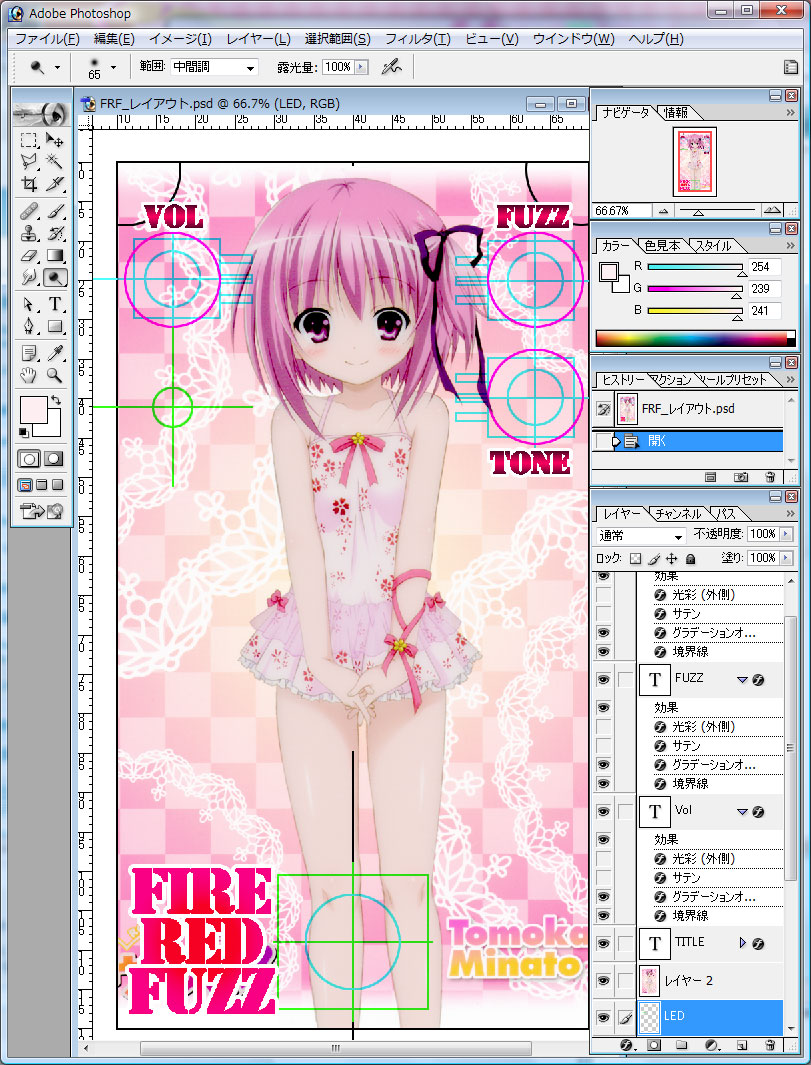811x1065 pixels.
Task: Open the 範囲 range dropdown (中間調)
Action: click(214, 67)
